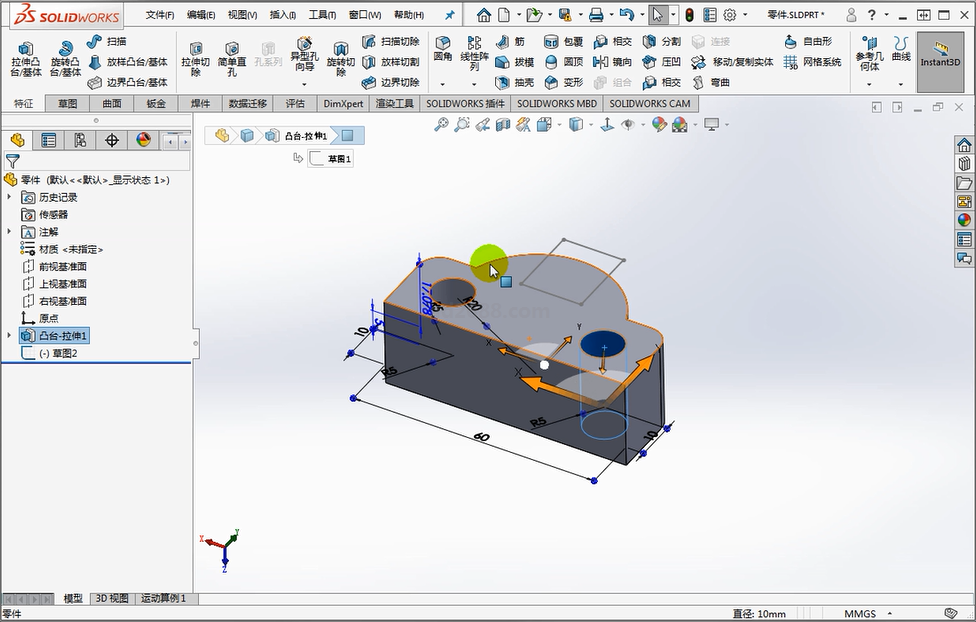The height and width of the screenshot is (622, 976).
Task: Click the 抽壳 shell tool
Action: tap(515, 82)
